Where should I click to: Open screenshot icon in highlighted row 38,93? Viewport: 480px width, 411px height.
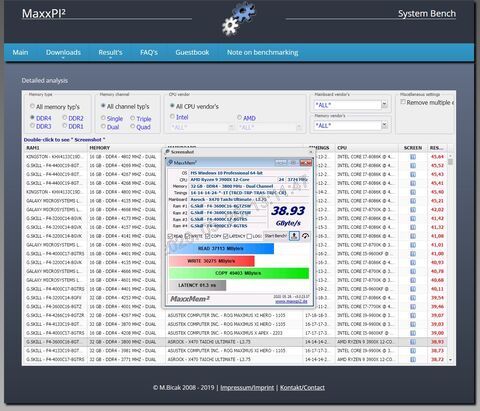click(413, 342)
